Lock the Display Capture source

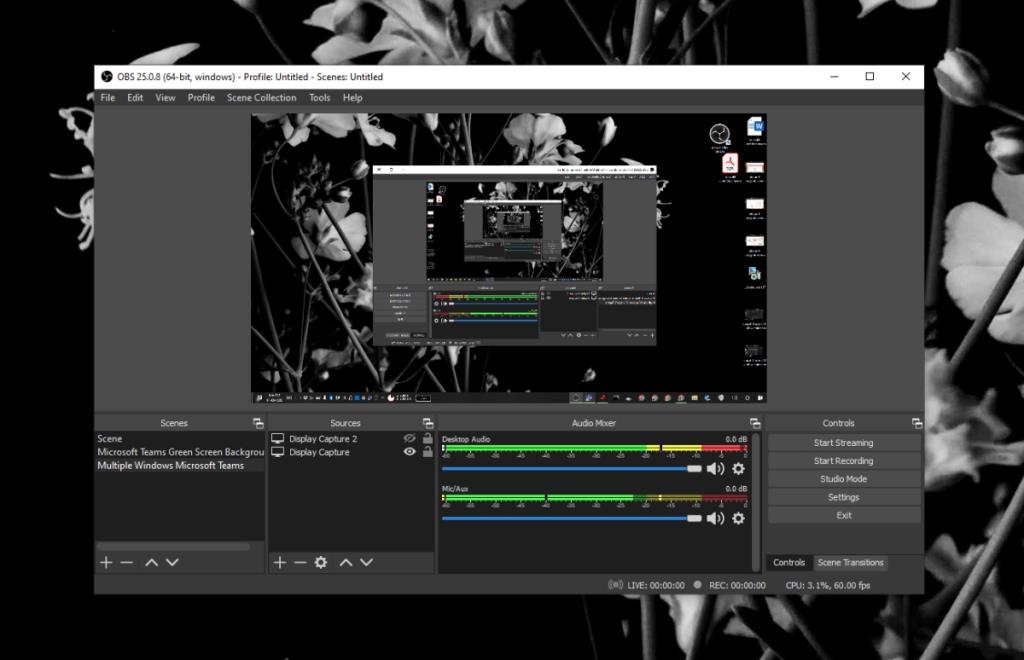click(x=428, y=452)
